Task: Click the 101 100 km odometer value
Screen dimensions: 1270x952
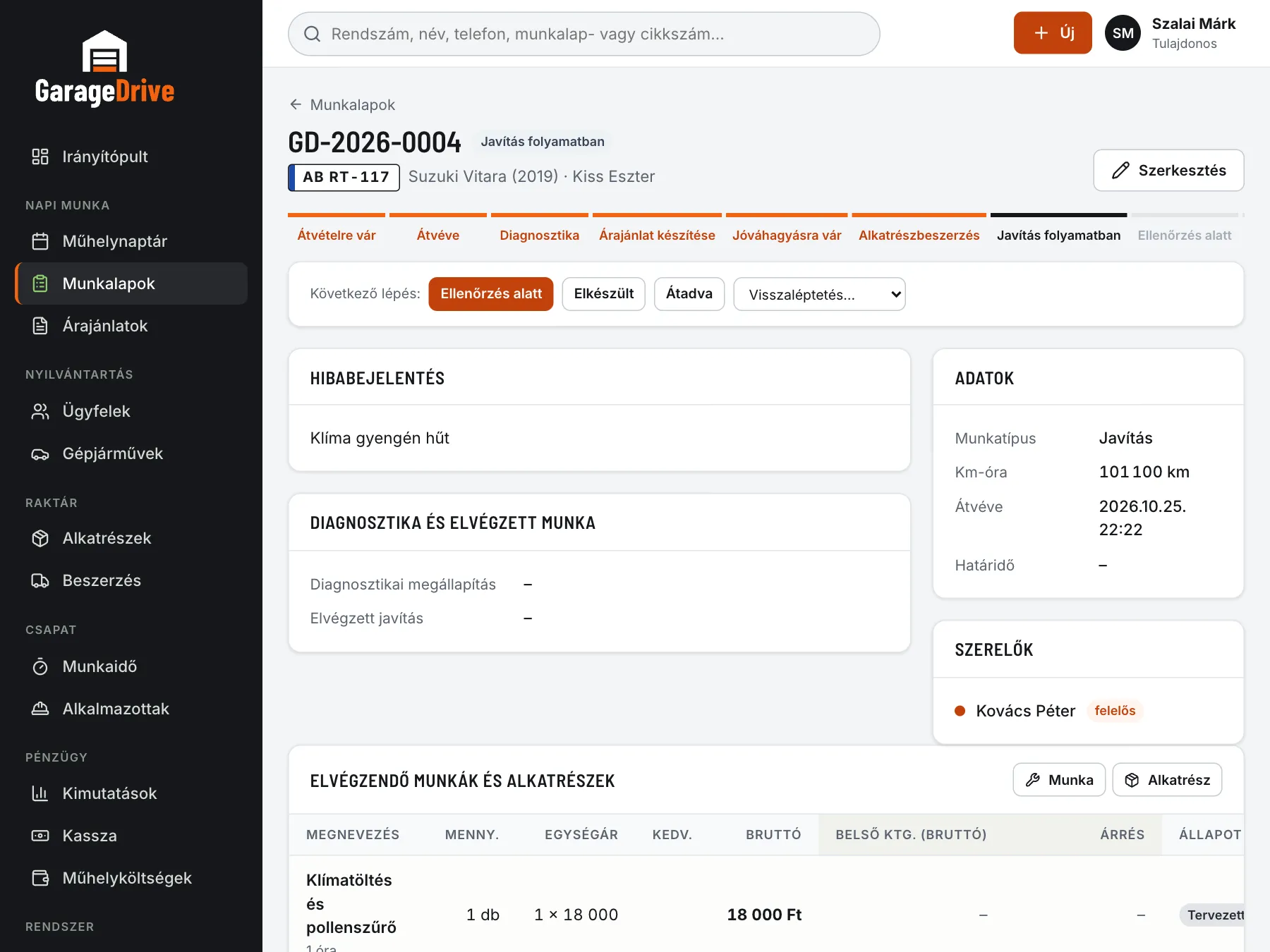Action: [x=1144, y=472]
